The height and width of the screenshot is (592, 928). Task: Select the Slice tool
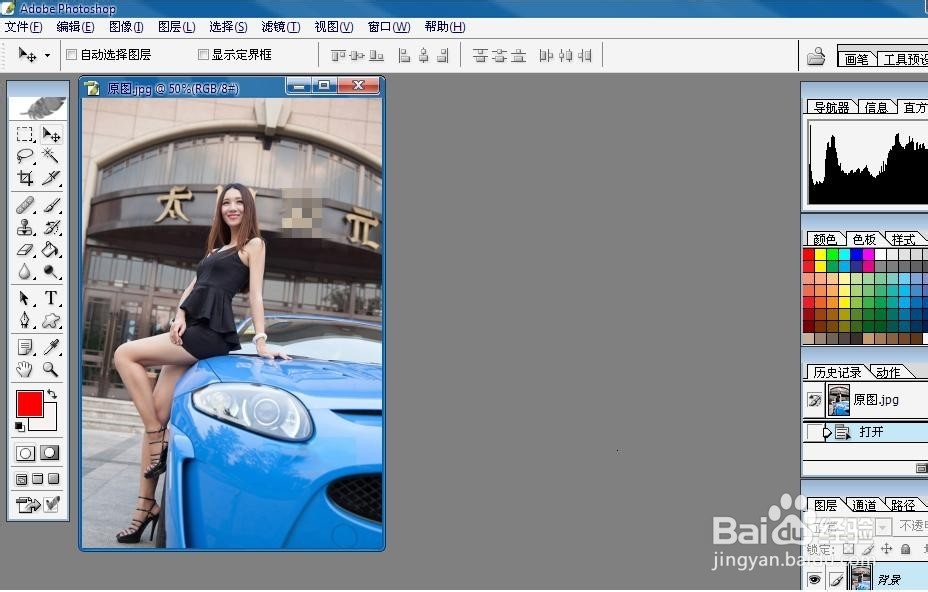coord(51,178)
